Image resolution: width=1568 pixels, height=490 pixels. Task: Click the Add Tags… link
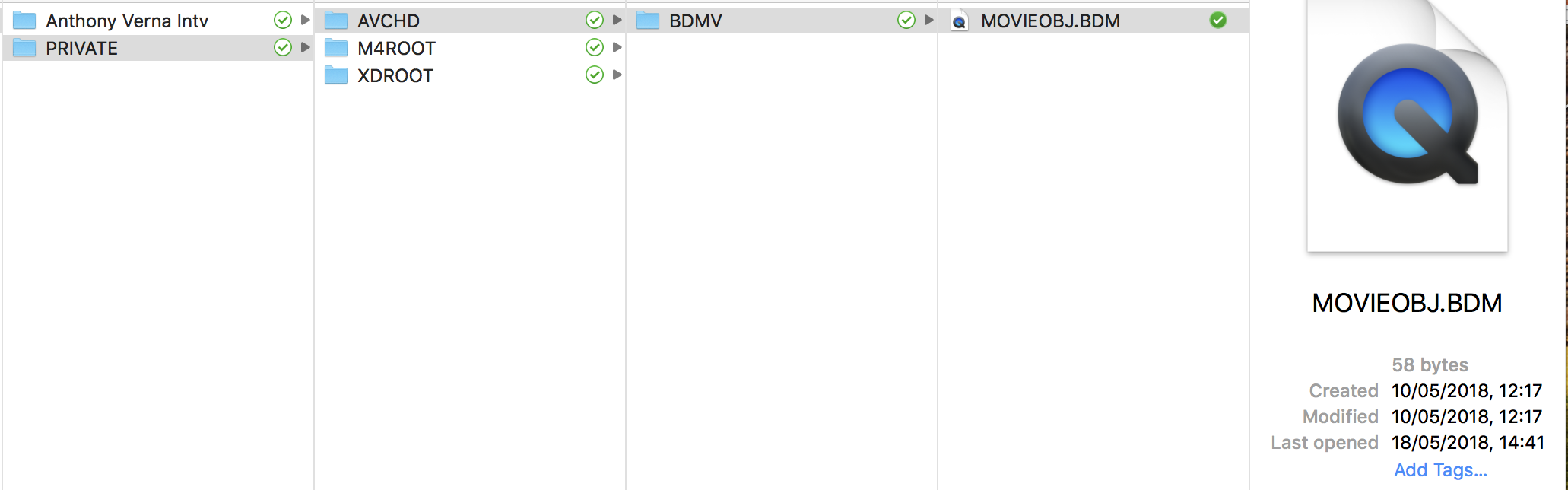coord(1440,470)
